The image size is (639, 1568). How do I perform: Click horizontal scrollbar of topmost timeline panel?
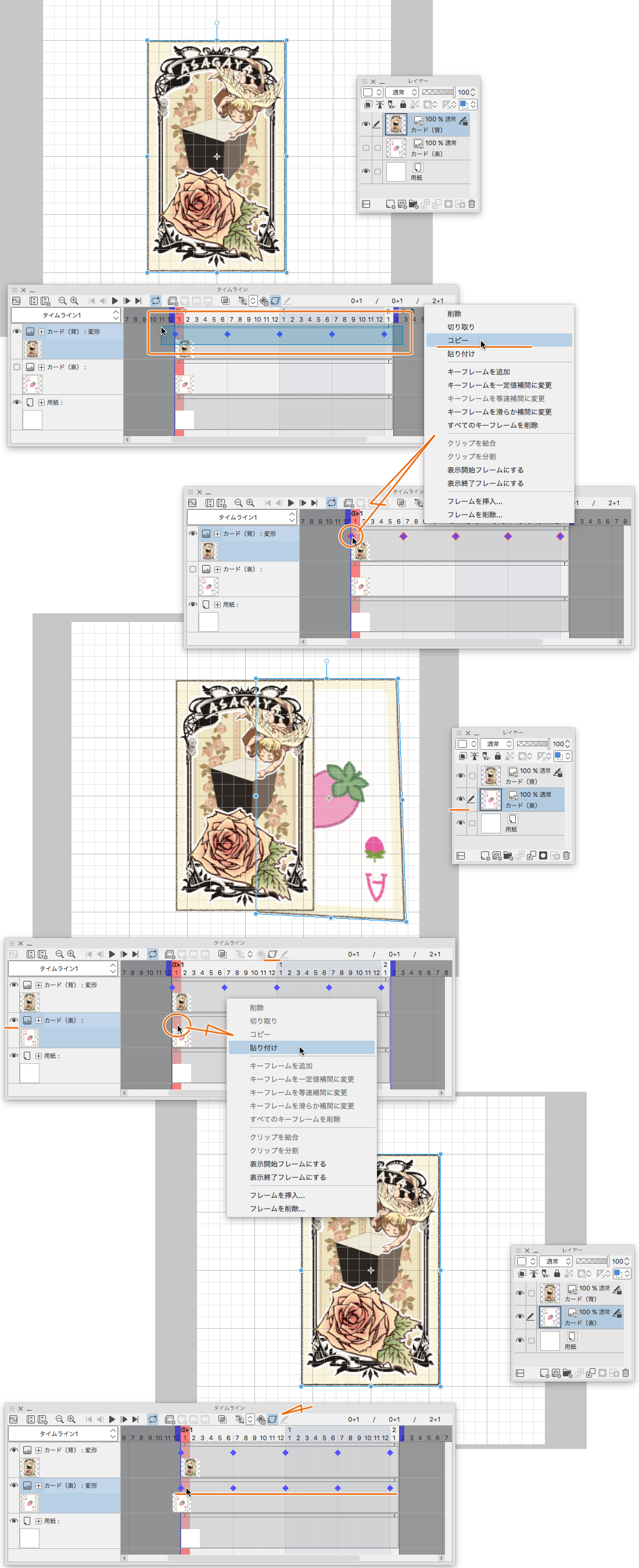coord(268,440)
